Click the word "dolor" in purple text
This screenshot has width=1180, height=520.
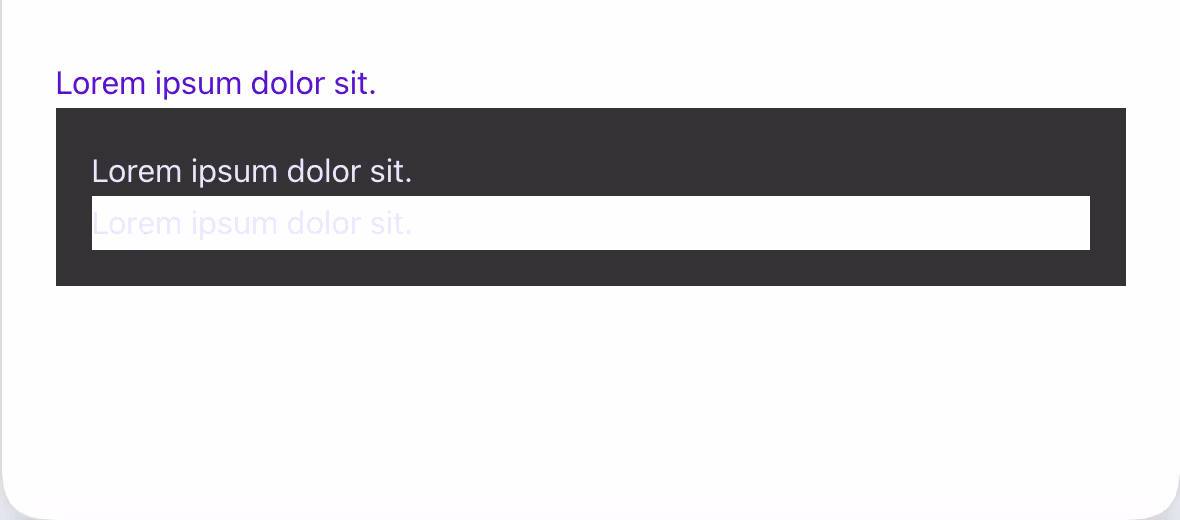(x=288, y=84)
